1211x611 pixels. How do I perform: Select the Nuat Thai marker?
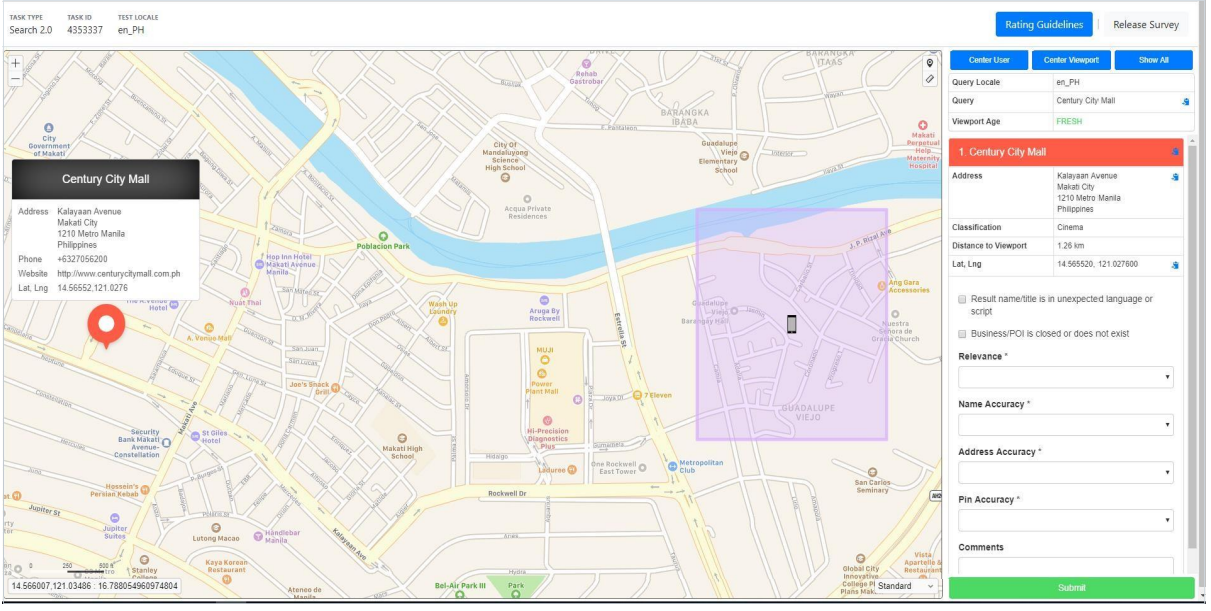point(244,291)
